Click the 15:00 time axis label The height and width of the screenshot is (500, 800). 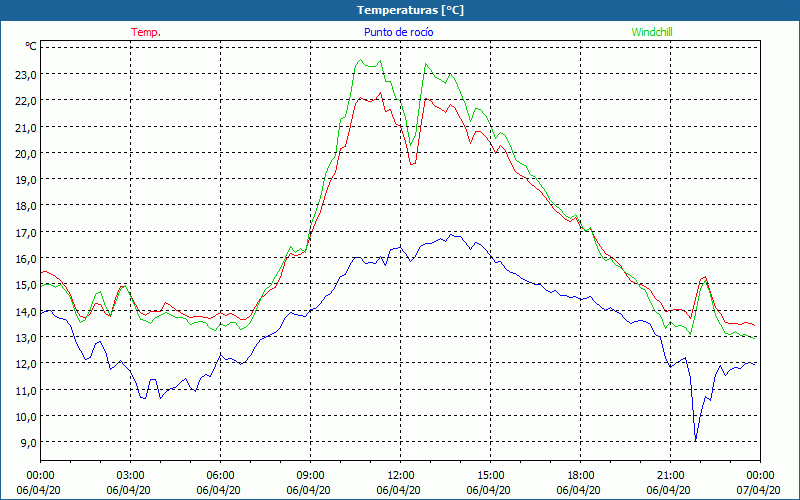click(x=490, y=476)
